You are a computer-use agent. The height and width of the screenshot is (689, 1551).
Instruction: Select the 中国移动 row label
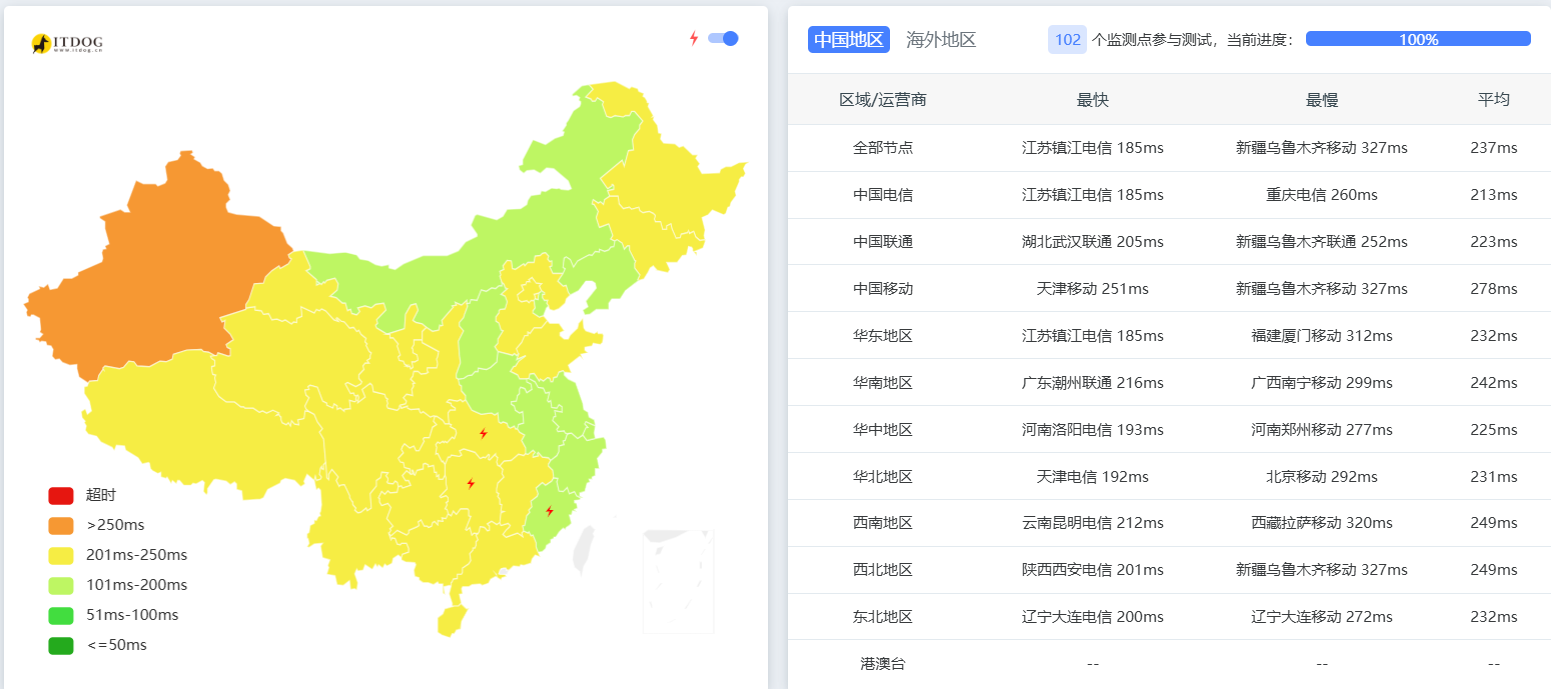pos(883,289)
